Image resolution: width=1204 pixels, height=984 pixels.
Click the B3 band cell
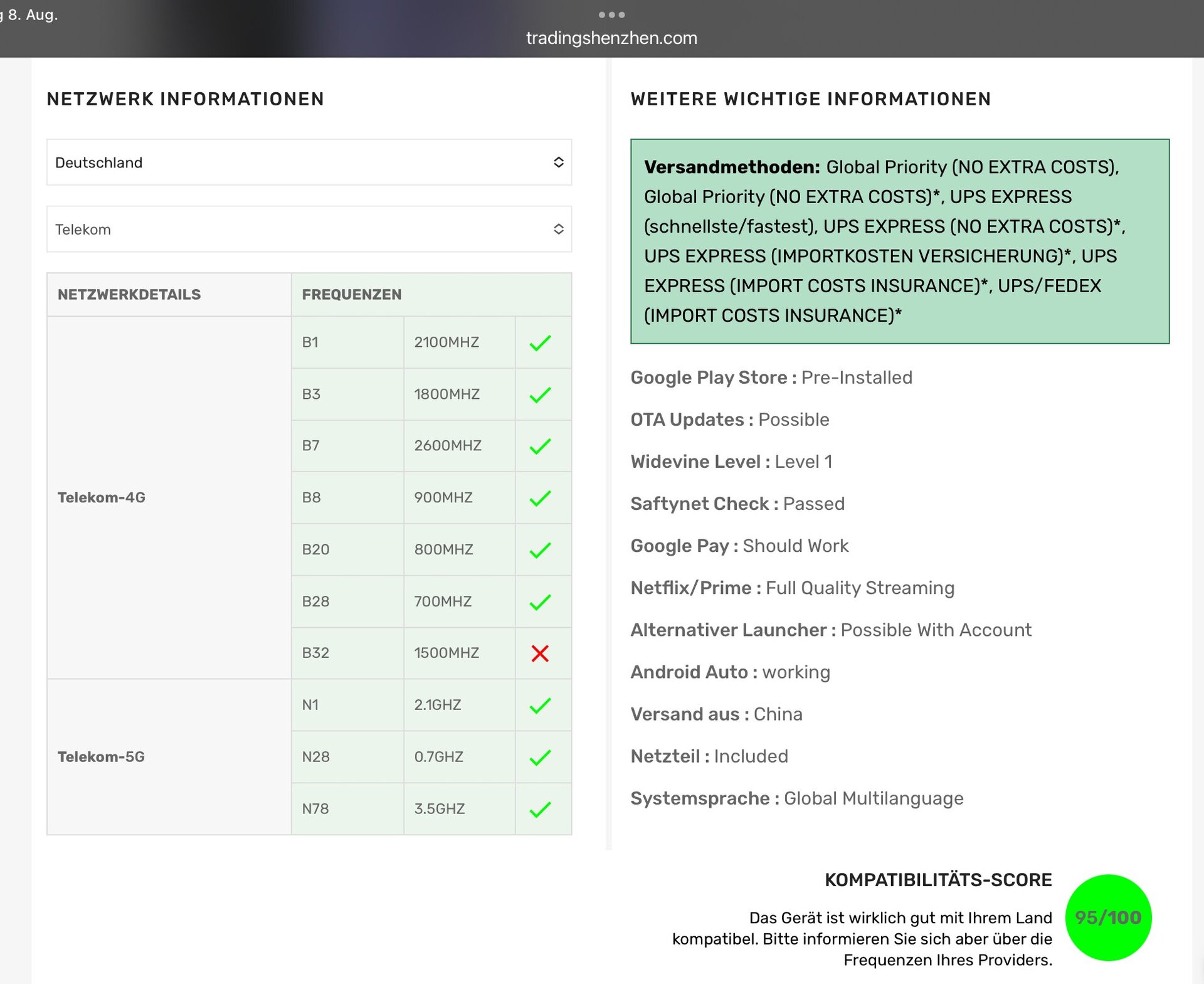(347, 394)
